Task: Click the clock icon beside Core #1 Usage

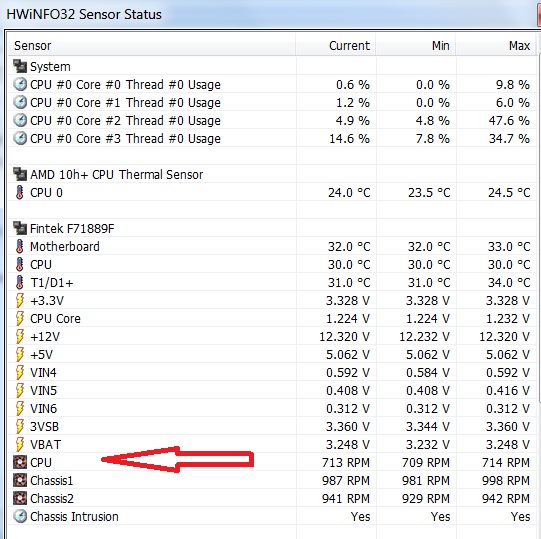Action: [20, 102]
